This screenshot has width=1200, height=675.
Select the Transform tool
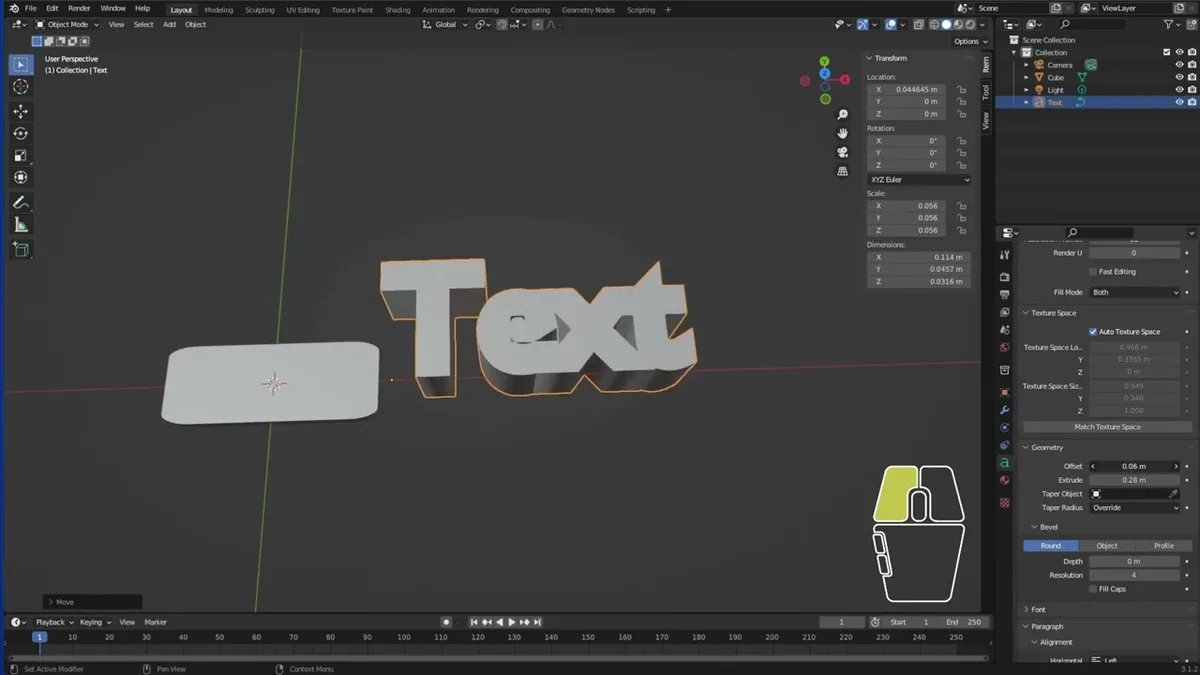(x=21, y=177)
